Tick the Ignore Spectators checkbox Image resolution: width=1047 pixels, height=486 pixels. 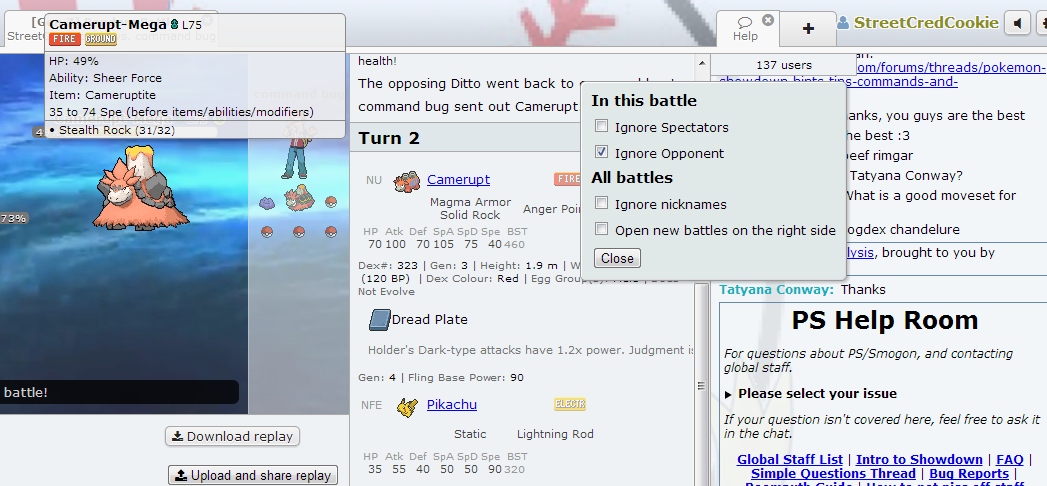(602, 126)
